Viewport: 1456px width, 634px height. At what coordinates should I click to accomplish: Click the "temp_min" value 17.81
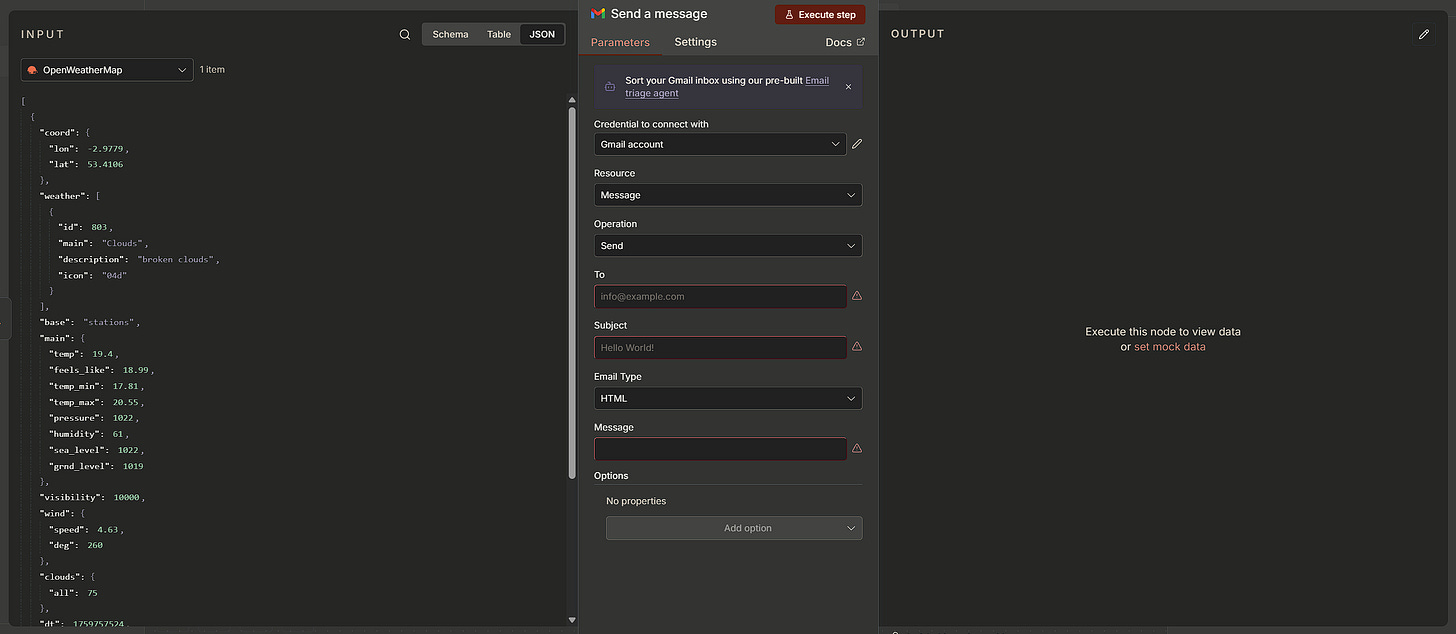126,386
